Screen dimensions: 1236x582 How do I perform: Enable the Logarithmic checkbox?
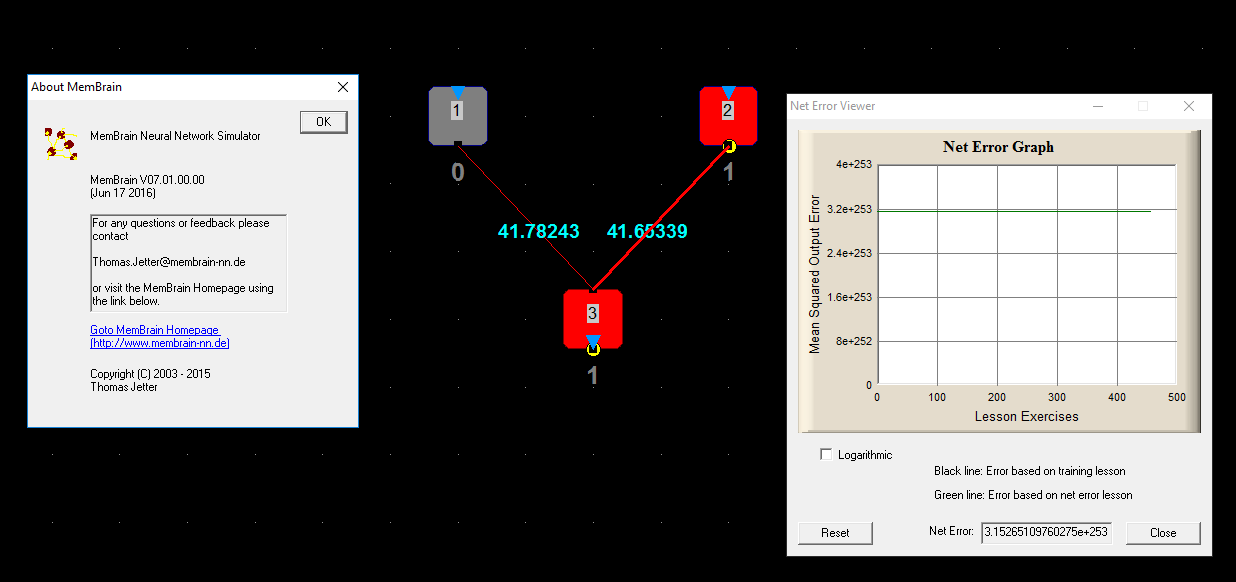826,454
